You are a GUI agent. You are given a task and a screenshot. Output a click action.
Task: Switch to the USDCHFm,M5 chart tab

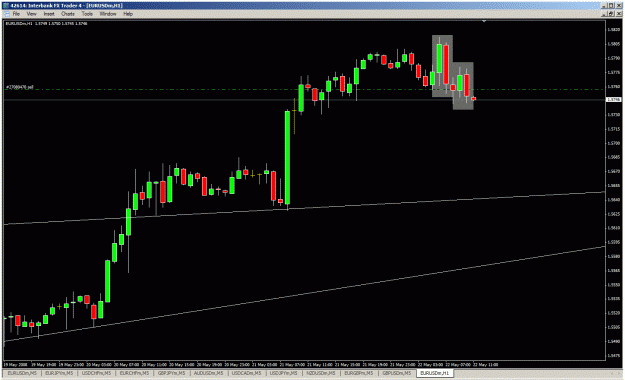pos(95,373)
